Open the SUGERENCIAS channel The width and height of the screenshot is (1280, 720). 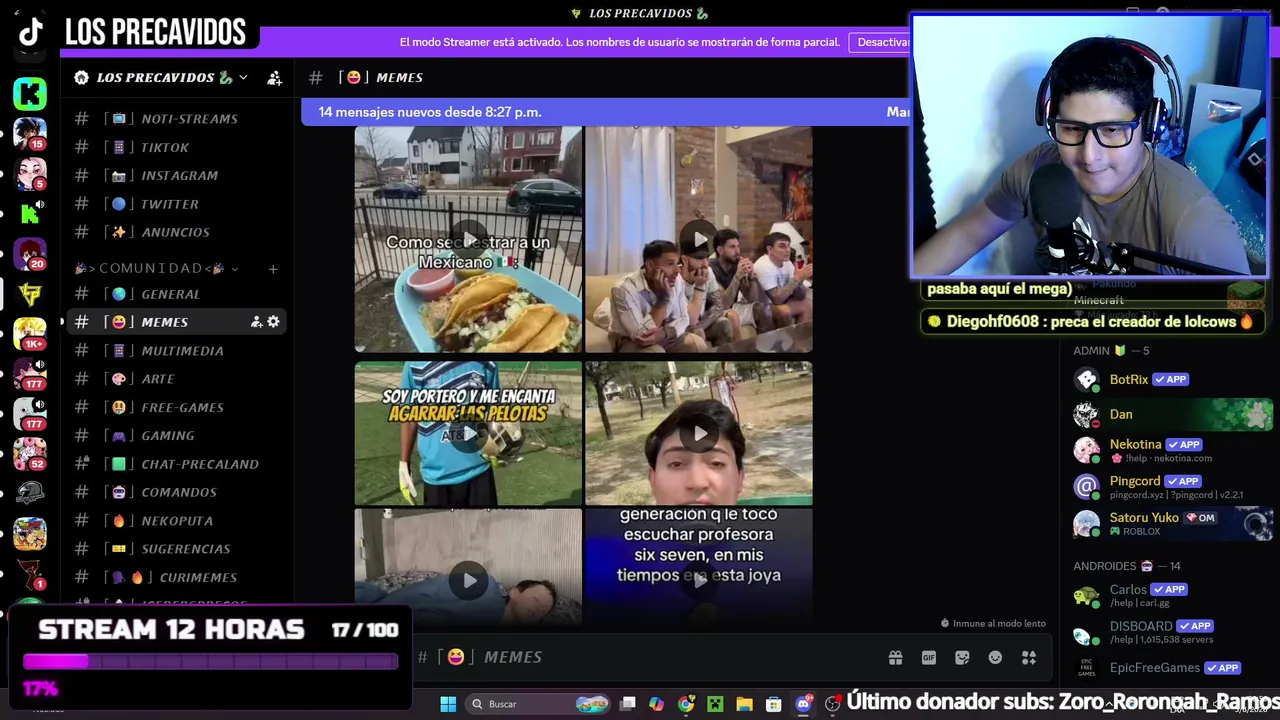178,549
